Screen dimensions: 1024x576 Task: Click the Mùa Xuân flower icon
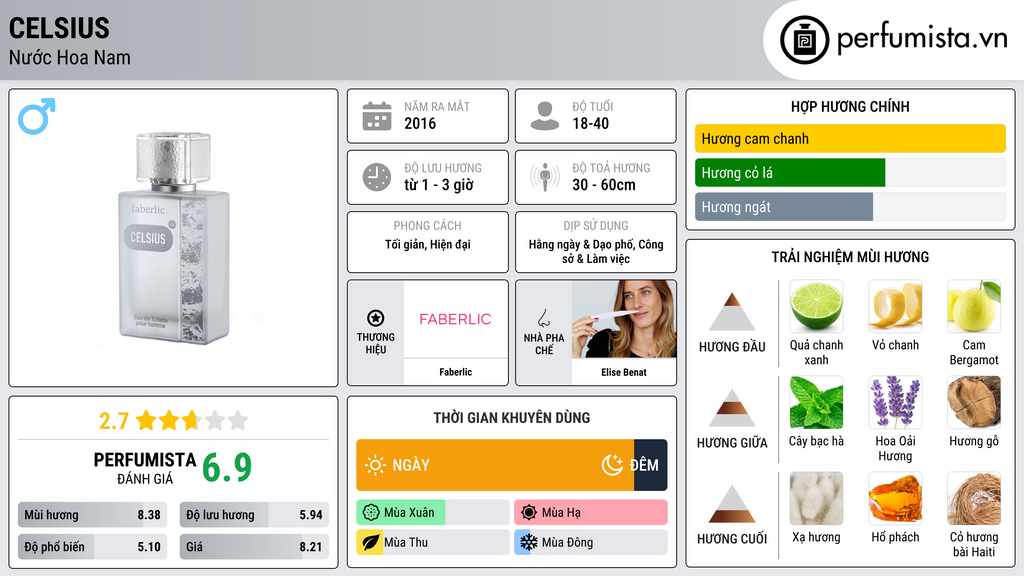[371, 513]
